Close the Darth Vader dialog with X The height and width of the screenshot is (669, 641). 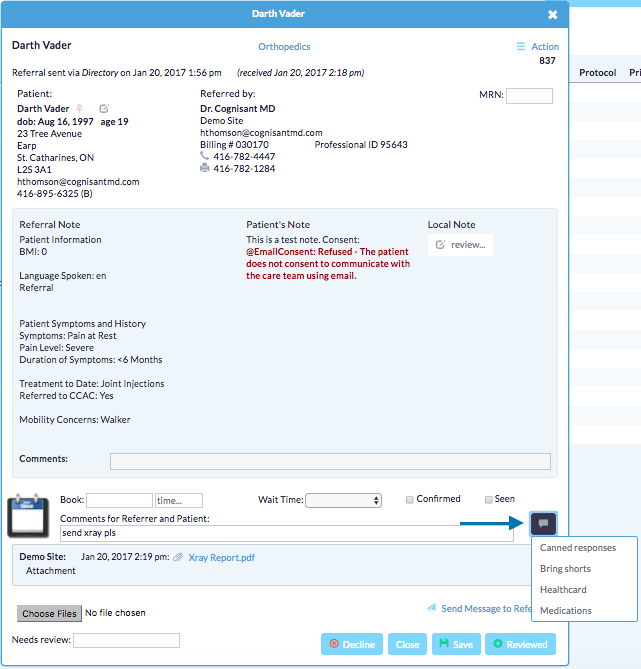(553, 15)
